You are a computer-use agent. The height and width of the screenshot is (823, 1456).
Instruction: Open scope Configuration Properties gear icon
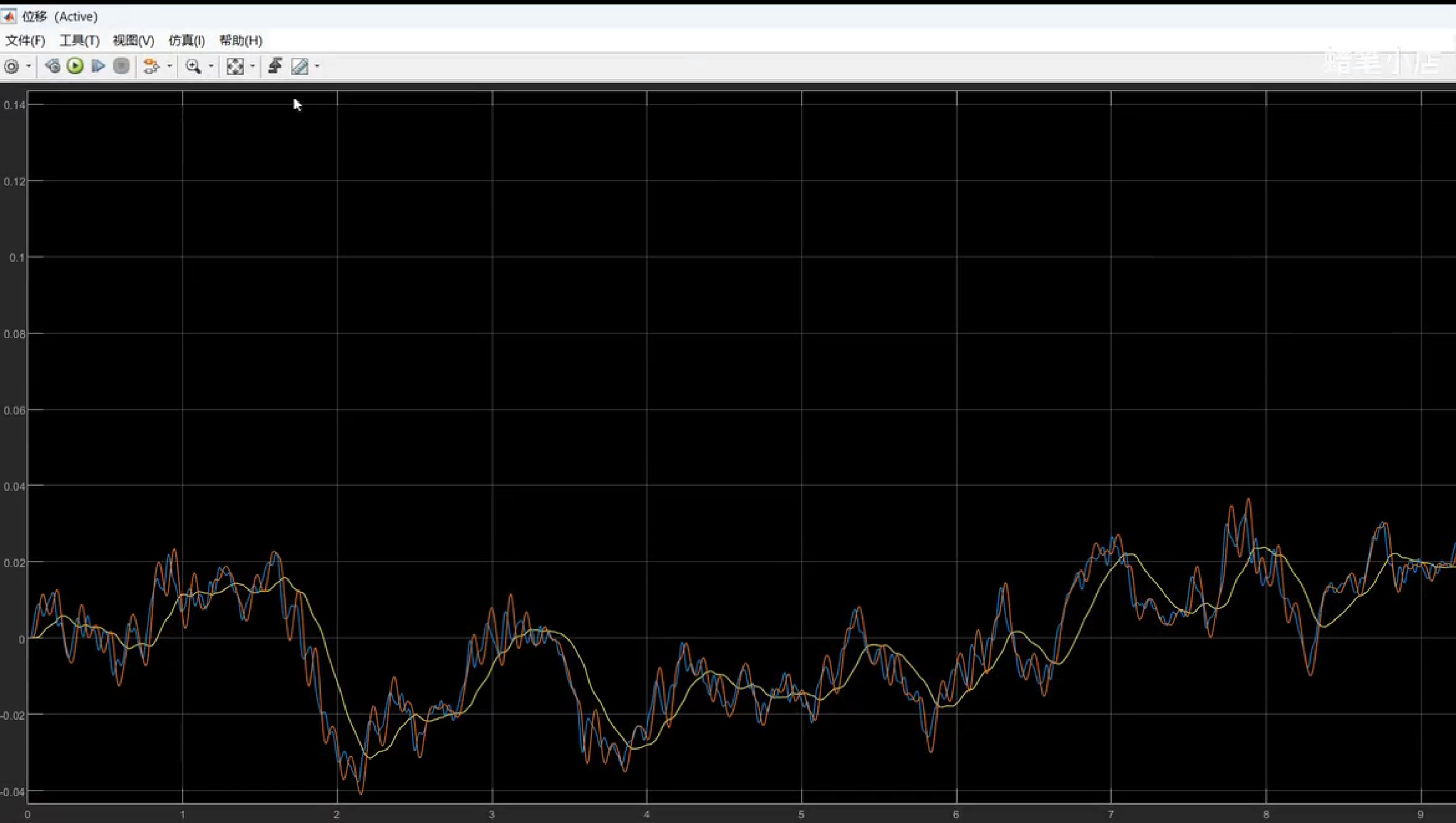point(11,67)
